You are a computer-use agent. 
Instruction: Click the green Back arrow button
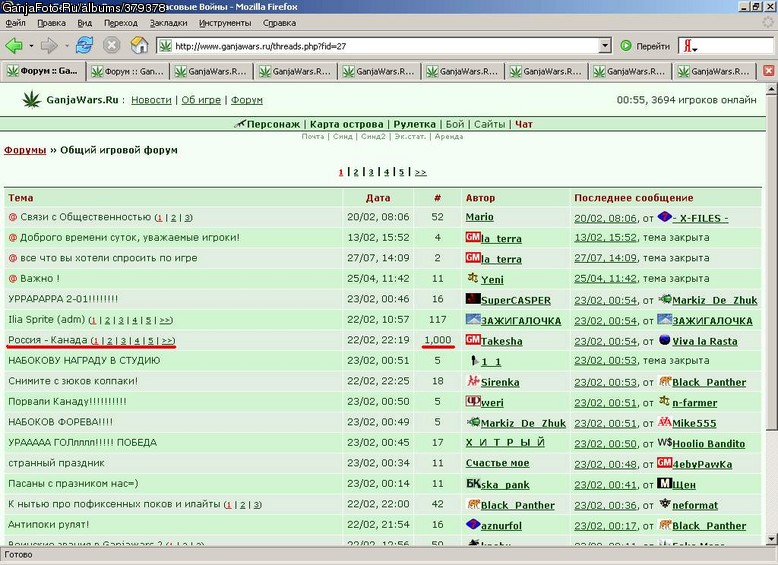pyautogui.click(x=14, y=46)
